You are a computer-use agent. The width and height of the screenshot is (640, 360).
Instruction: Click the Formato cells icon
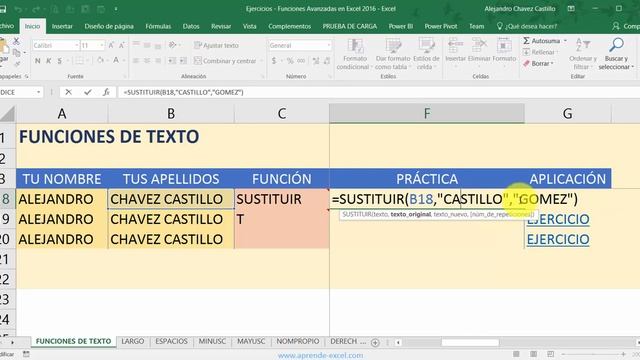click(x=504, y=50)
